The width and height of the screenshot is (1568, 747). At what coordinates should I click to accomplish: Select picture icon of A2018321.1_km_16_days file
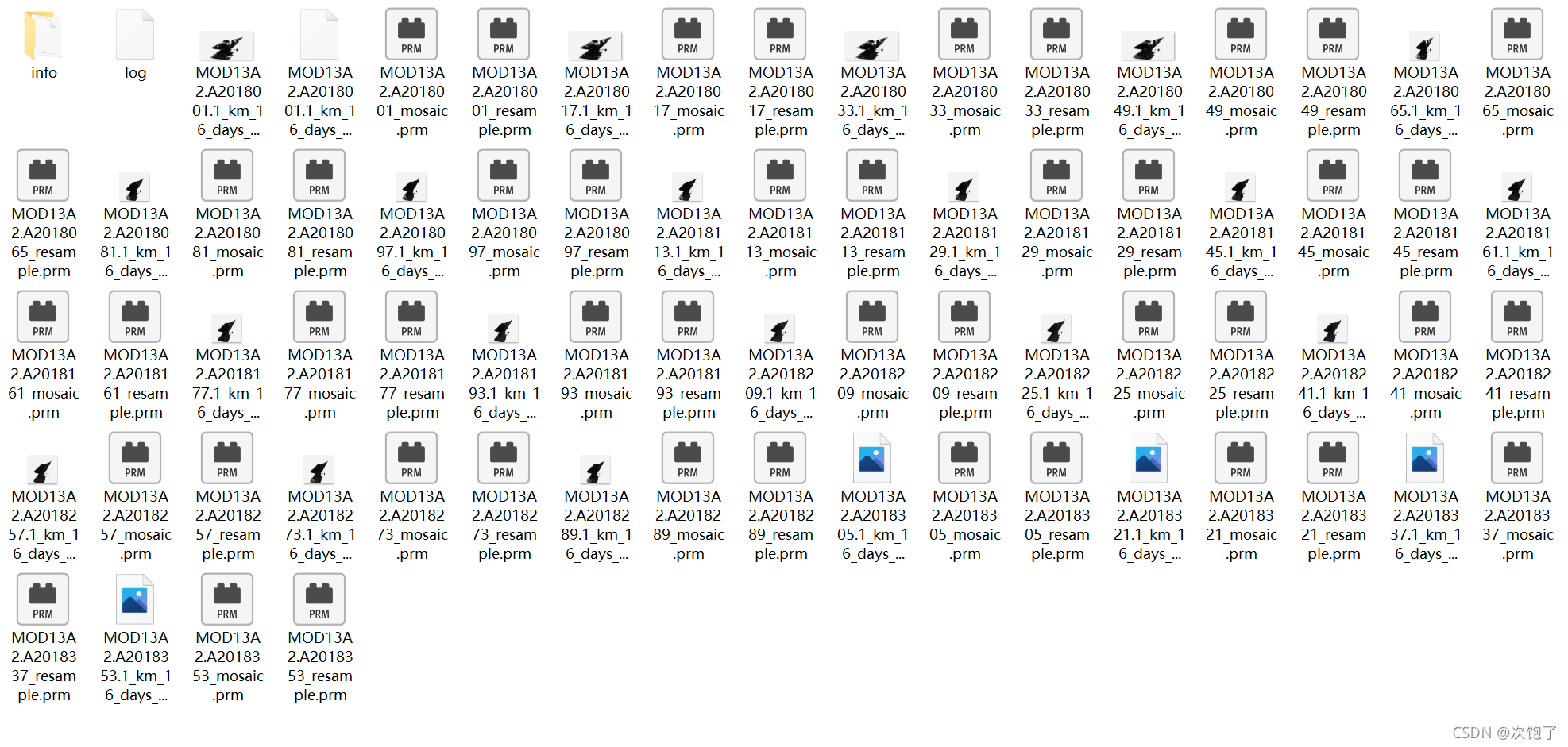click(x=1149, y=458)
